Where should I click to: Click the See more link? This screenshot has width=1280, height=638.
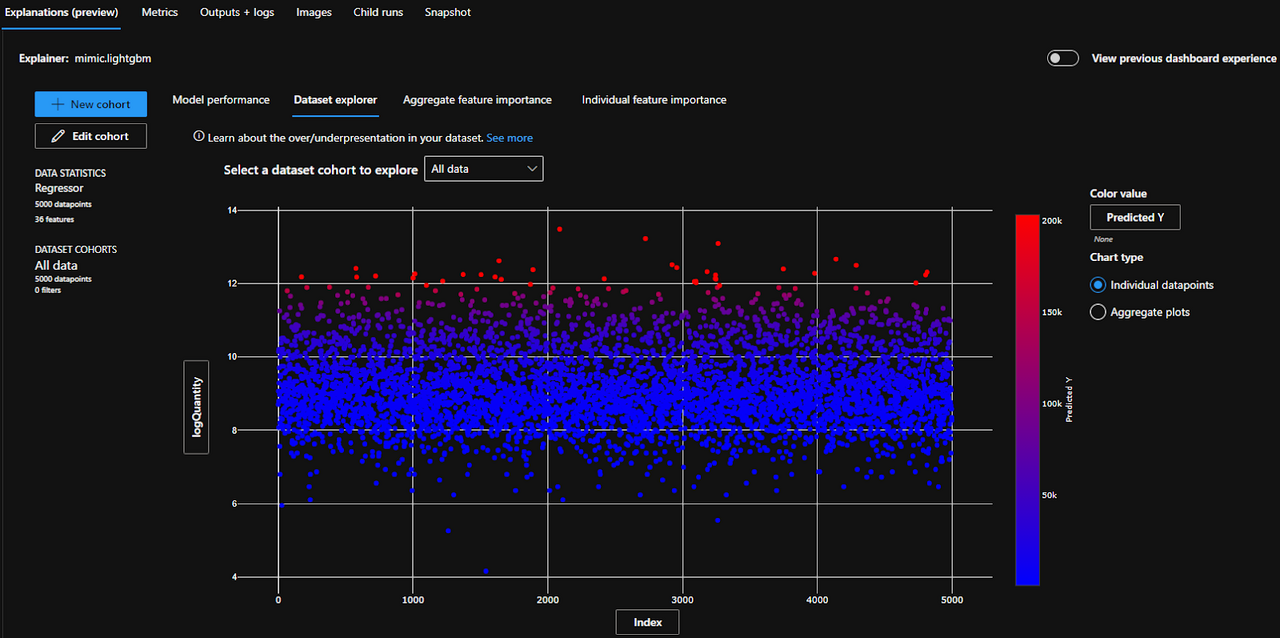click(509, 137)
